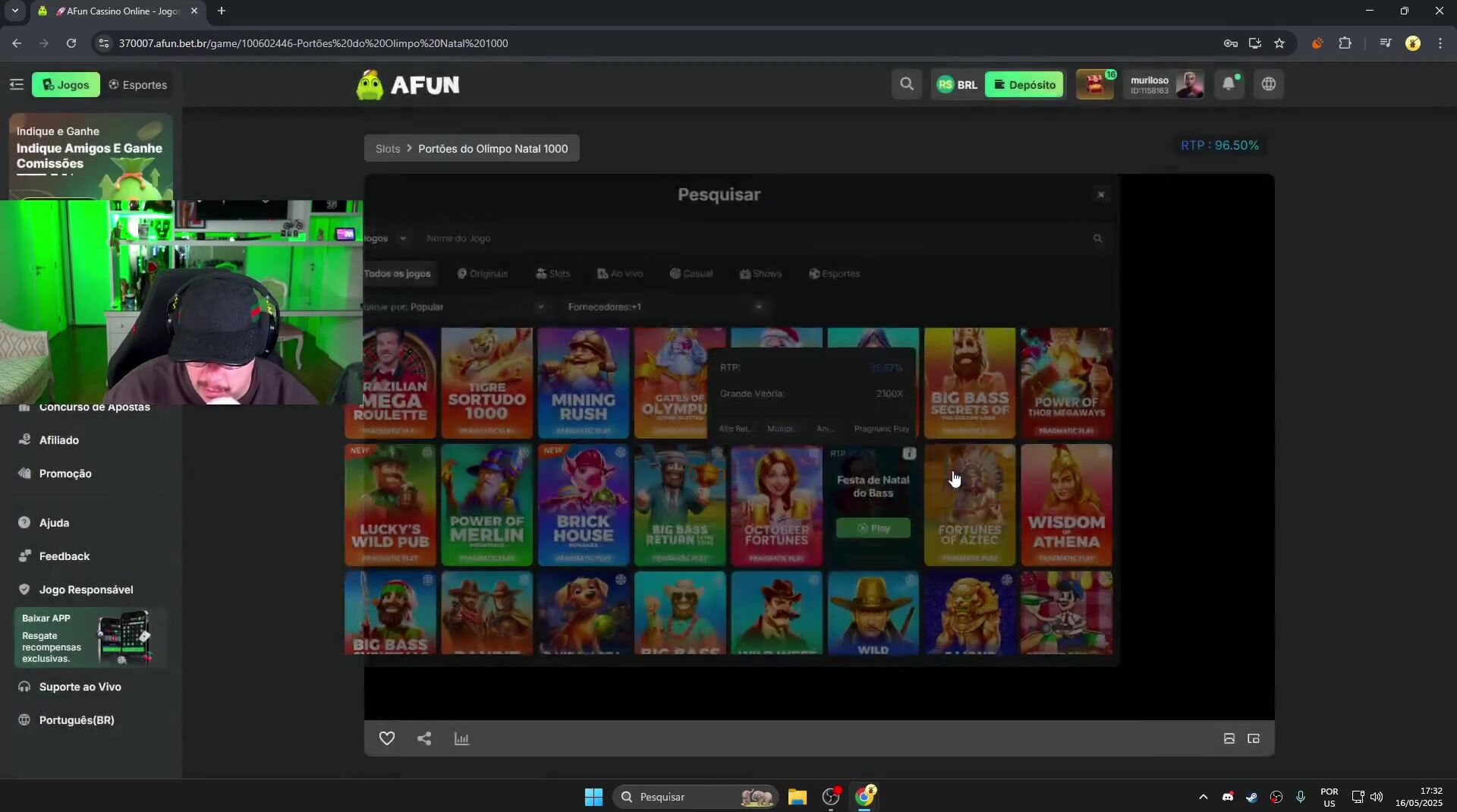Open info icon on Festa de Natal do Bass card
Viewport: 1457px width, 812px height.
point(909,454)
